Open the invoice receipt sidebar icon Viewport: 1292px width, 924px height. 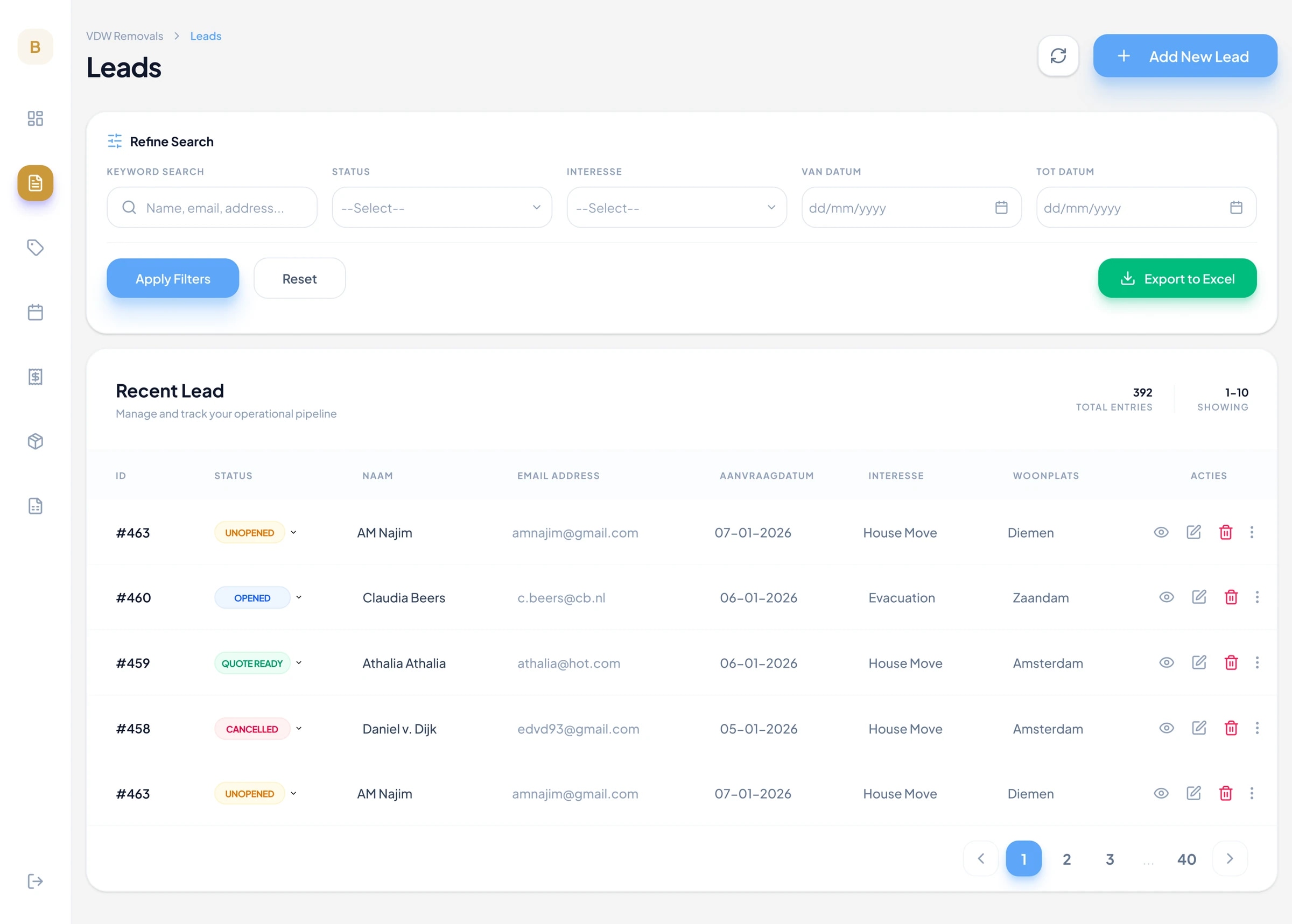[x=36, y=377]
